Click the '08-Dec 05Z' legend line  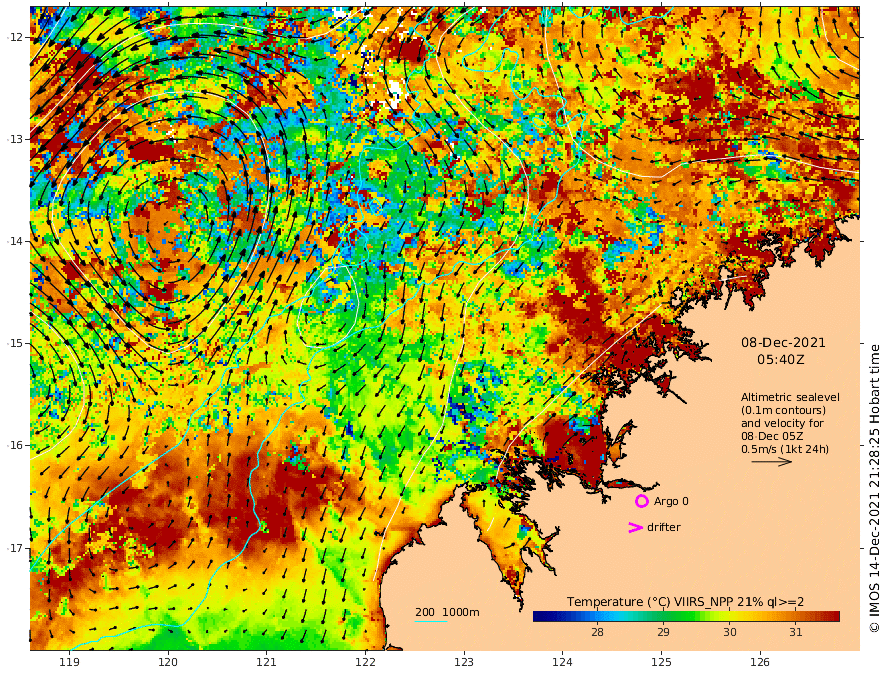pyautogui.click(x=772, y=436)
